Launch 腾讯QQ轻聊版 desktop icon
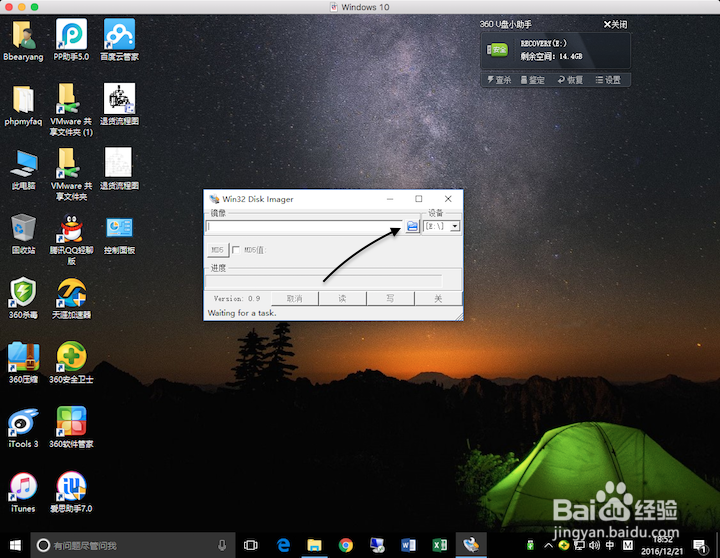 [x=71, y=240]
